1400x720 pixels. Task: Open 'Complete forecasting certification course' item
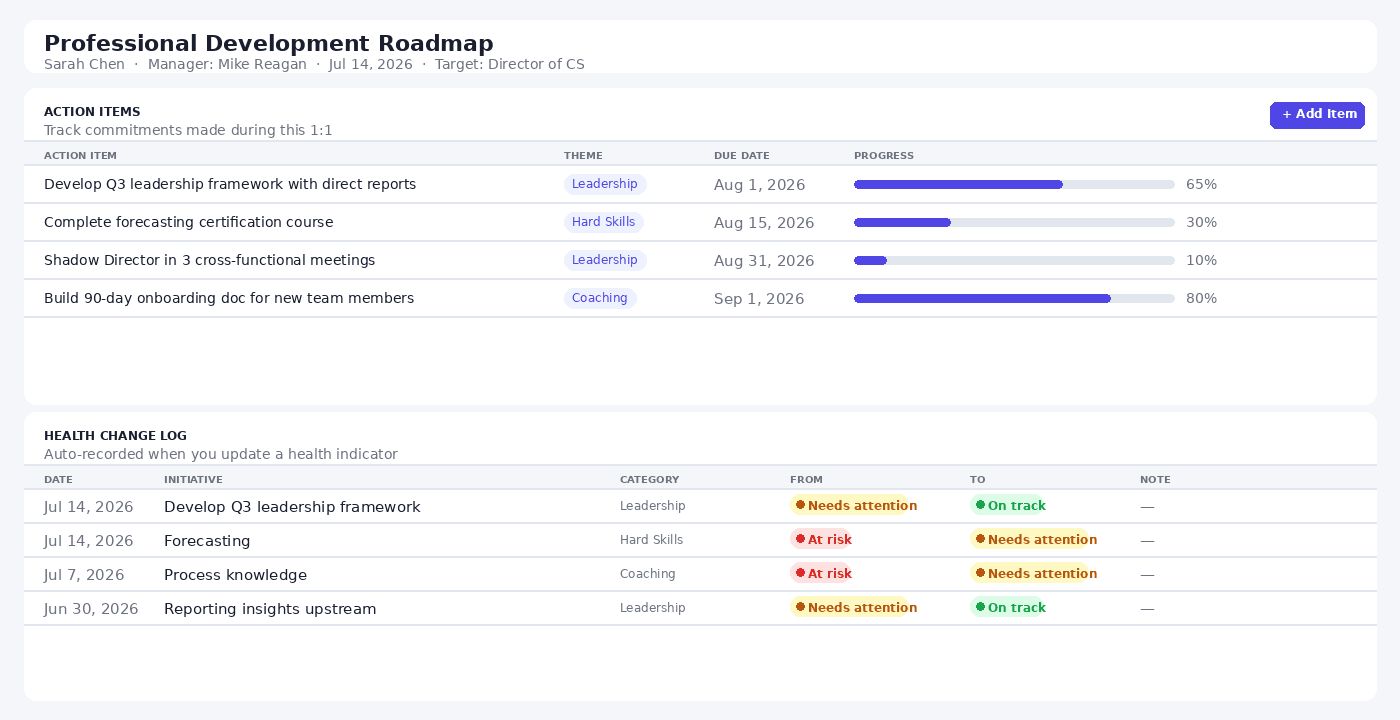(189, 223)
